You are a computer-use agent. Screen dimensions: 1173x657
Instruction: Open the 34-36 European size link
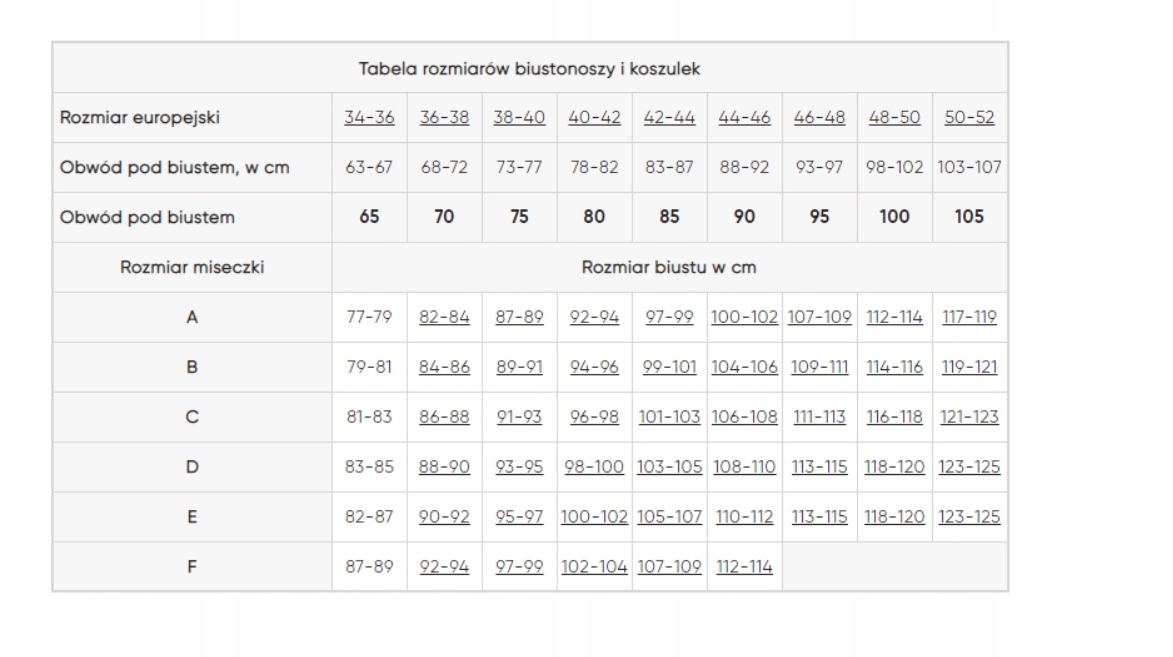pos(369,117)
